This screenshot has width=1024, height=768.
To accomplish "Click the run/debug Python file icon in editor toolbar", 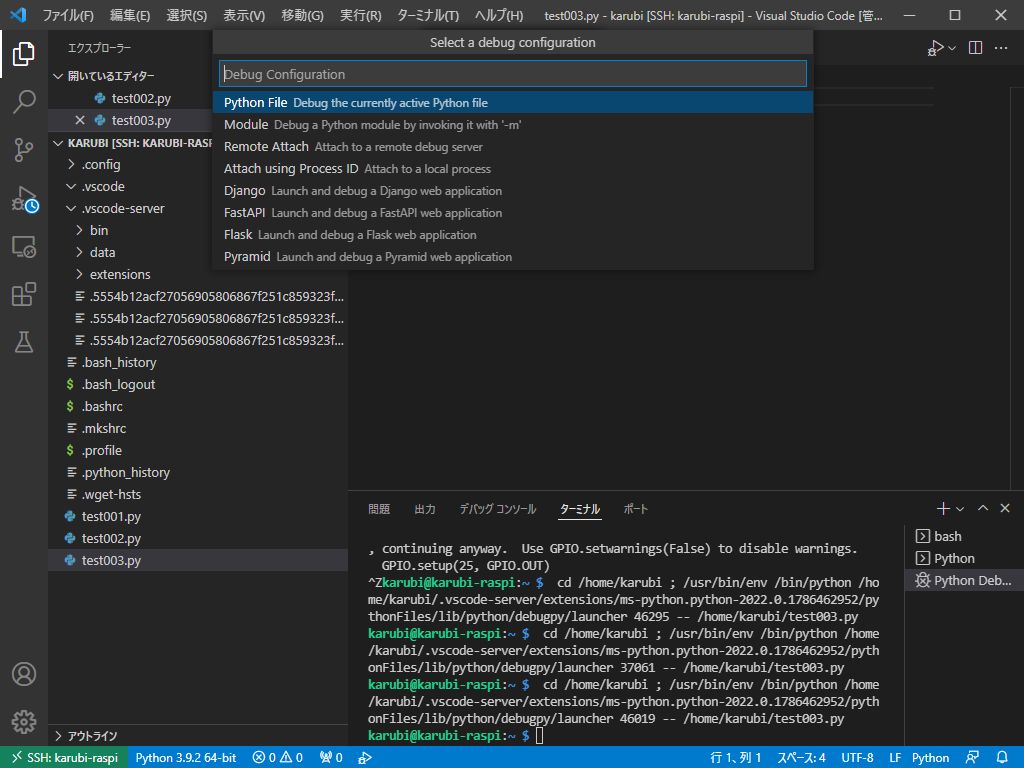I will click(x=935, y=48).
